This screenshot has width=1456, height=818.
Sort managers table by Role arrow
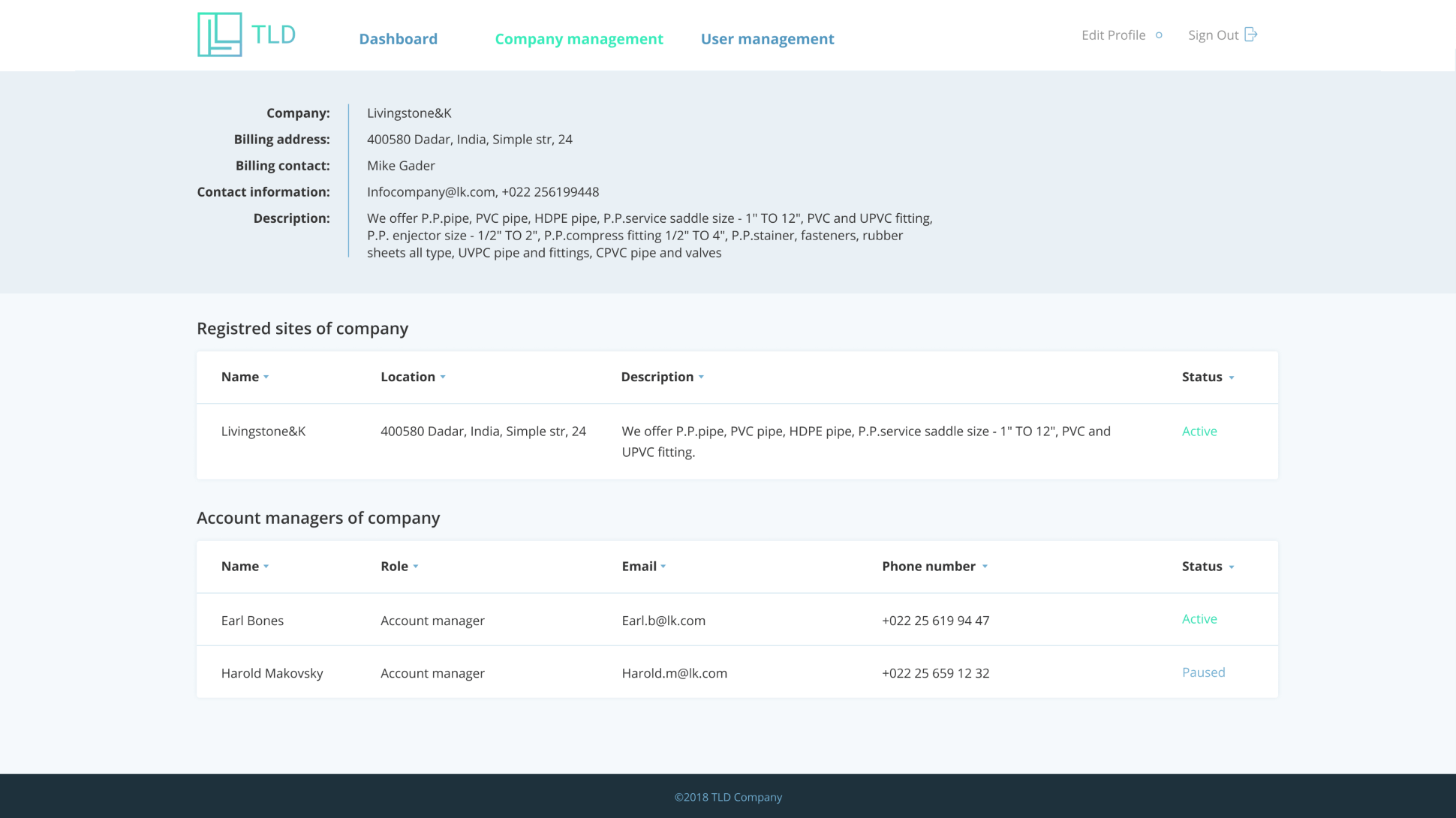[416, 567]
